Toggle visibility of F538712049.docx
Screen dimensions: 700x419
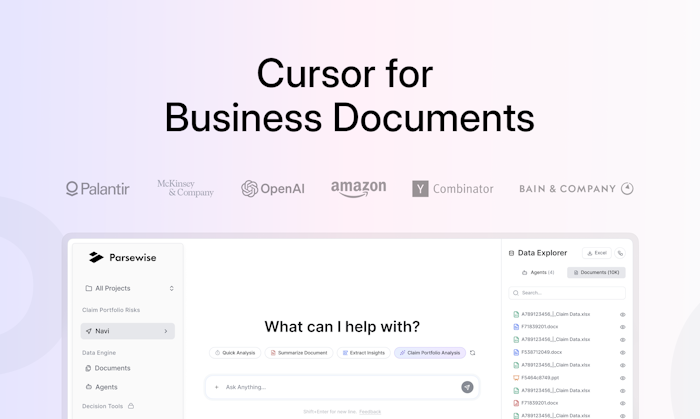point(622,353)
